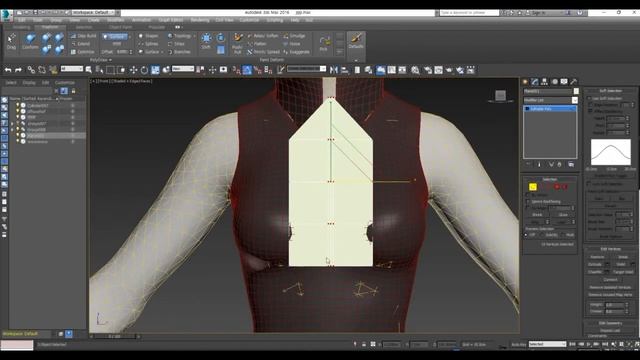640x360 pixels.
Task: Open the Modifiers menu
Action: (116, 20)
